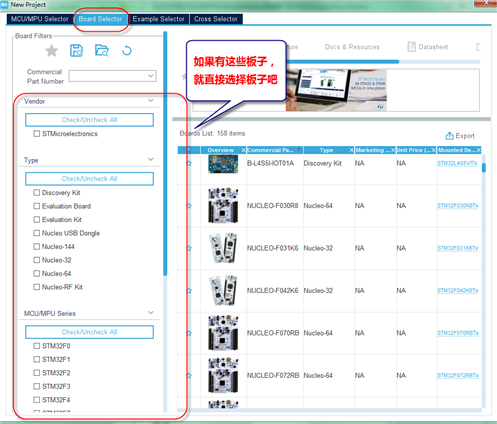Open the Datasheet document icon
This screenshot has width=497, height=424.
coord(412,47)
